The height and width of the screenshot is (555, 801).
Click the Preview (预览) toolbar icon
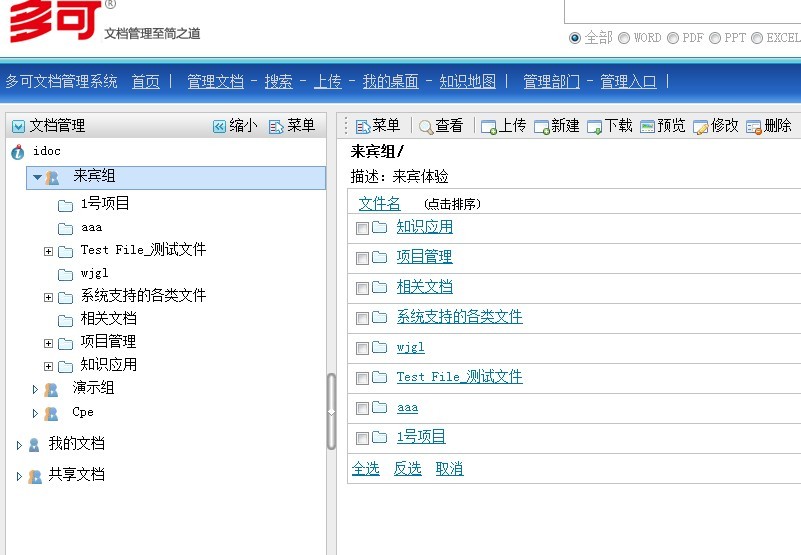648,126
